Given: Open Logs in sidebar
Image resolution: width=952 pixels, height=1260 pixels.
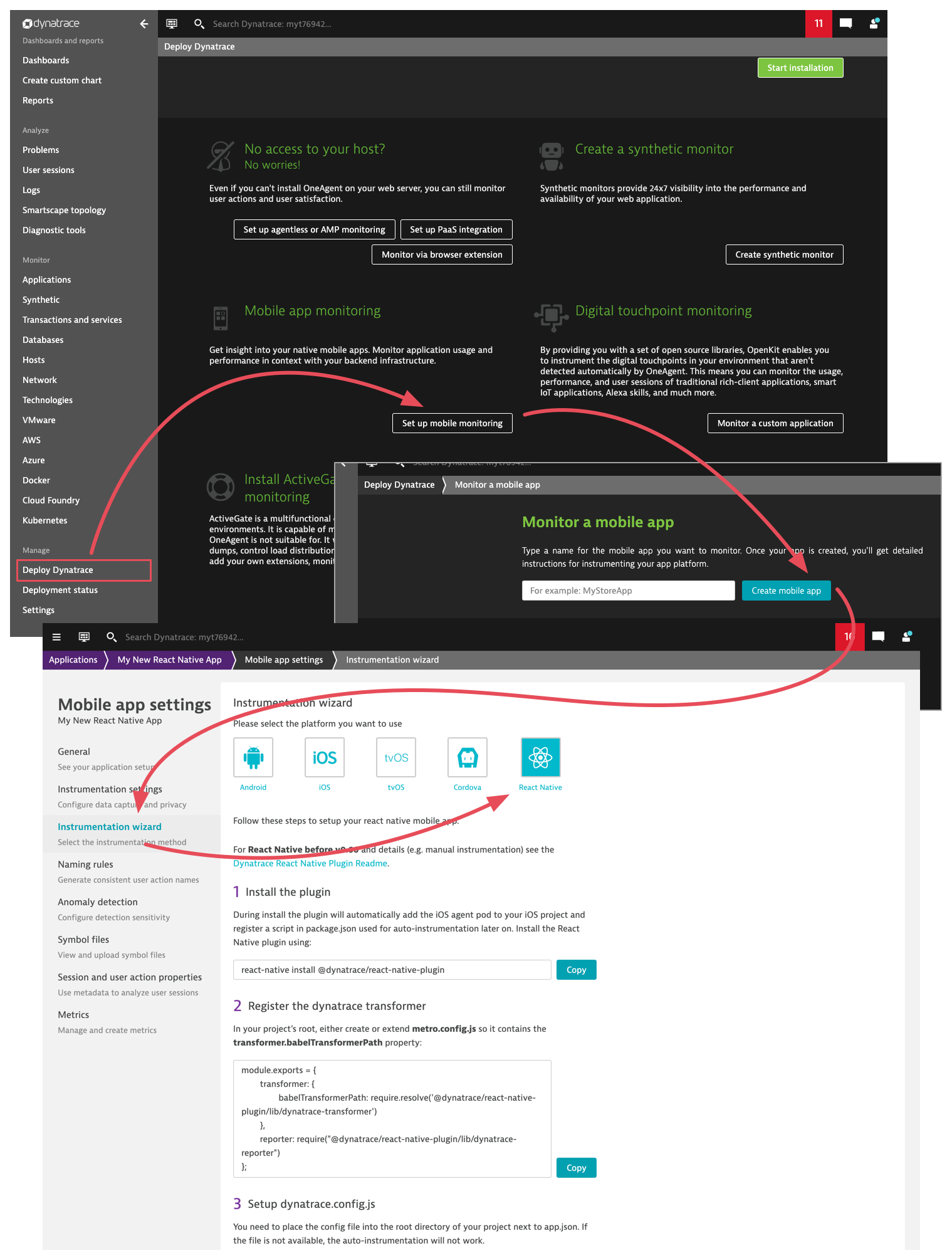Looking at the screenshot, I should pos(31,190).
